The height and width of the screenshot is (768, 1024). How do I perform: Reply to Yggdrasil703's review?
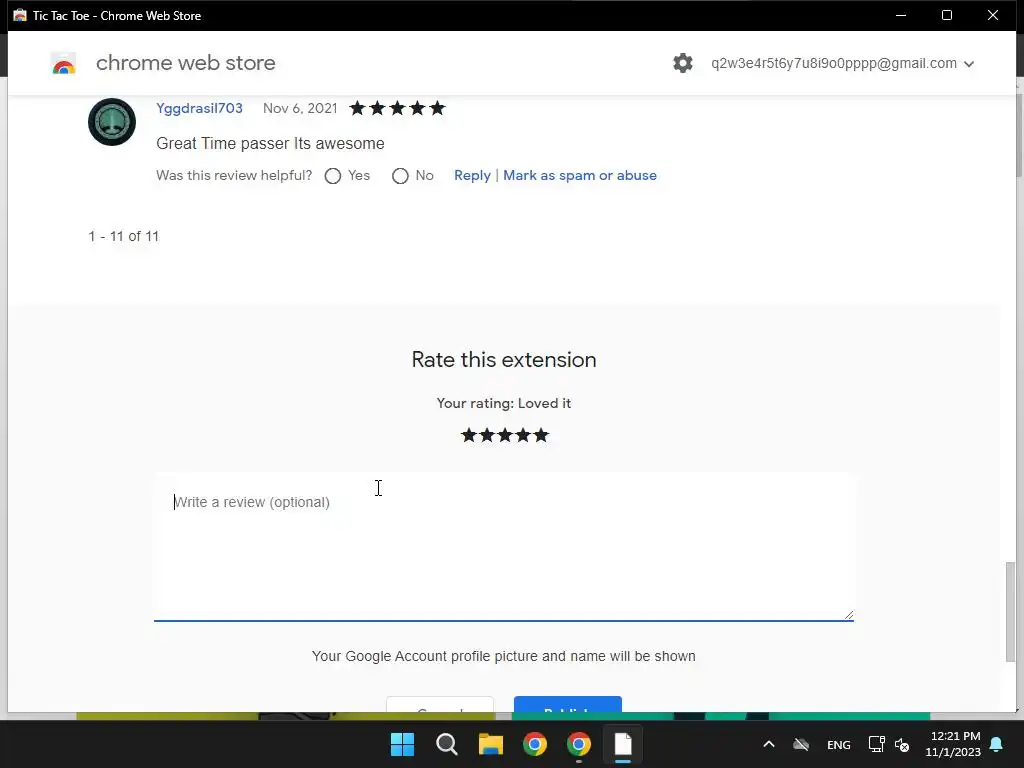[472, 176]
